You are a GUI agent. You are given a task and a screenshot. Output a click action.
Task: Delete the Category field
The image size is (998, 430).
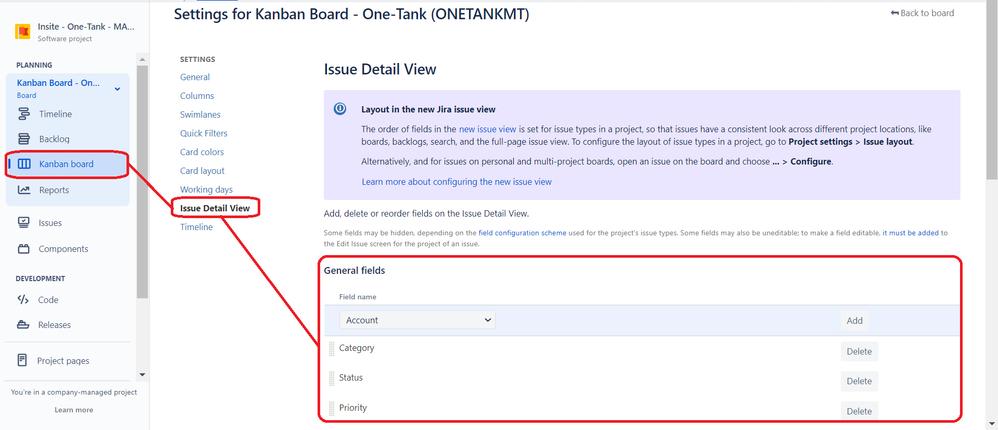859,351
